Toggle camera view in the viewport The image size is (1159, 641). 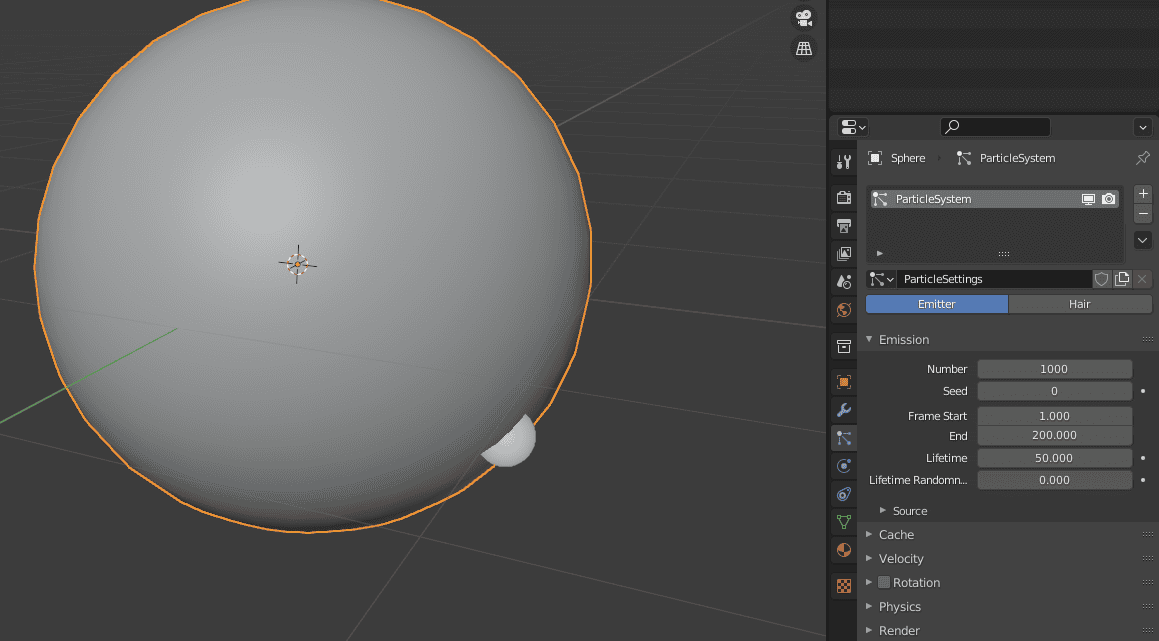[803, 17]
